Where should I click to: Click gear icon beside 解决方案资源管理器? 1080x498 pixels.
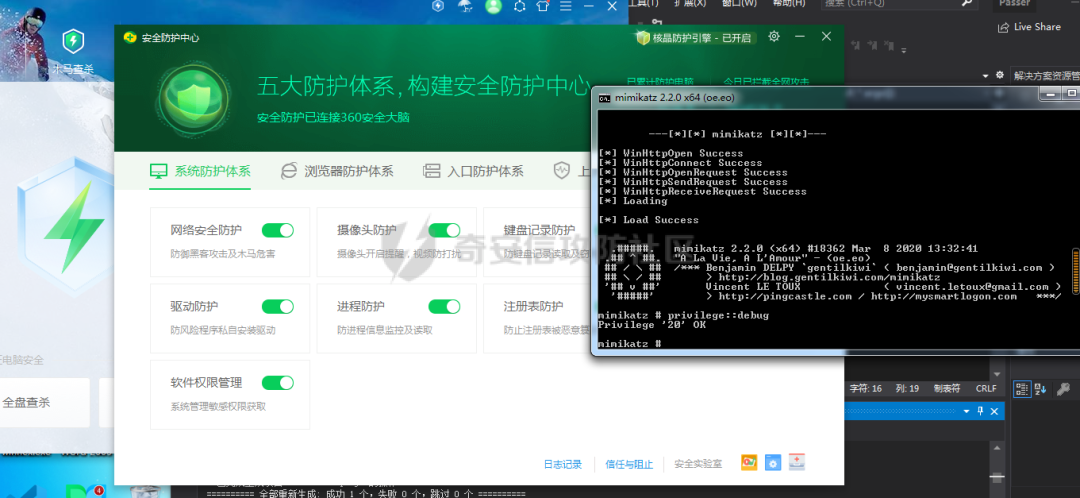pyautogui.click(x=1000, y=75)
